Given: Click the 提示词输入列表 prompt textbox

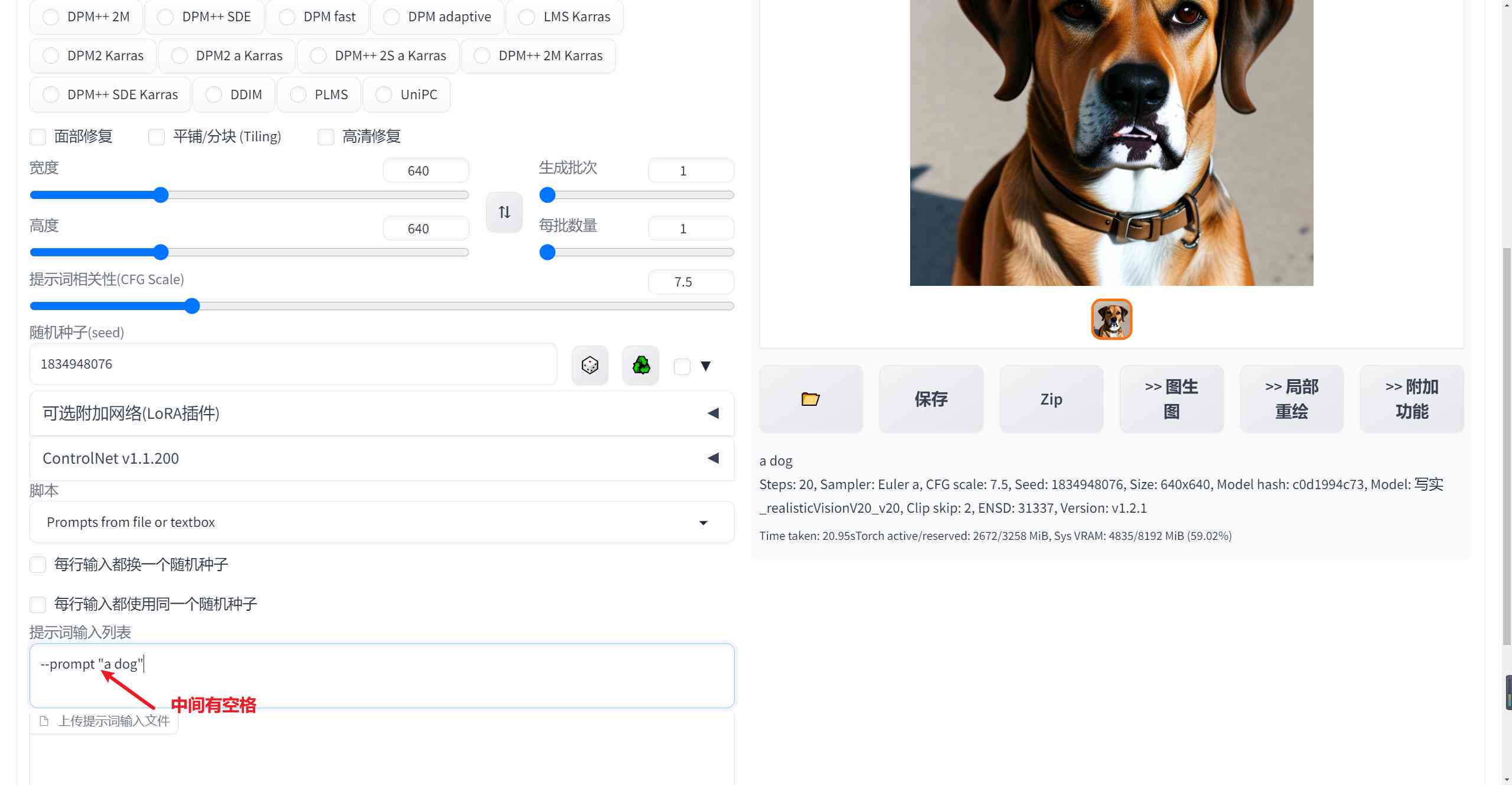Looking at the screenshot, I should click(x=382, y=676).
